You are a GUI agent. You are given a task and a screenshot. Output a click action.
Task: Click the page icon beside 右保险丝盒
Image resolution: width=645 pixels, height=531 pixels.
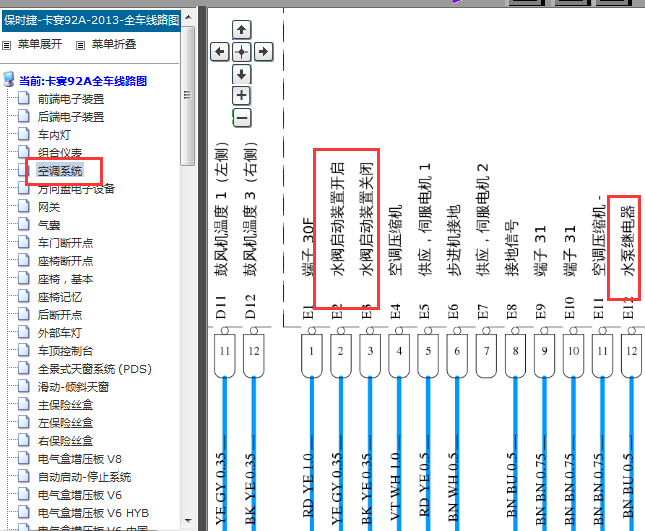pos(24,440)
